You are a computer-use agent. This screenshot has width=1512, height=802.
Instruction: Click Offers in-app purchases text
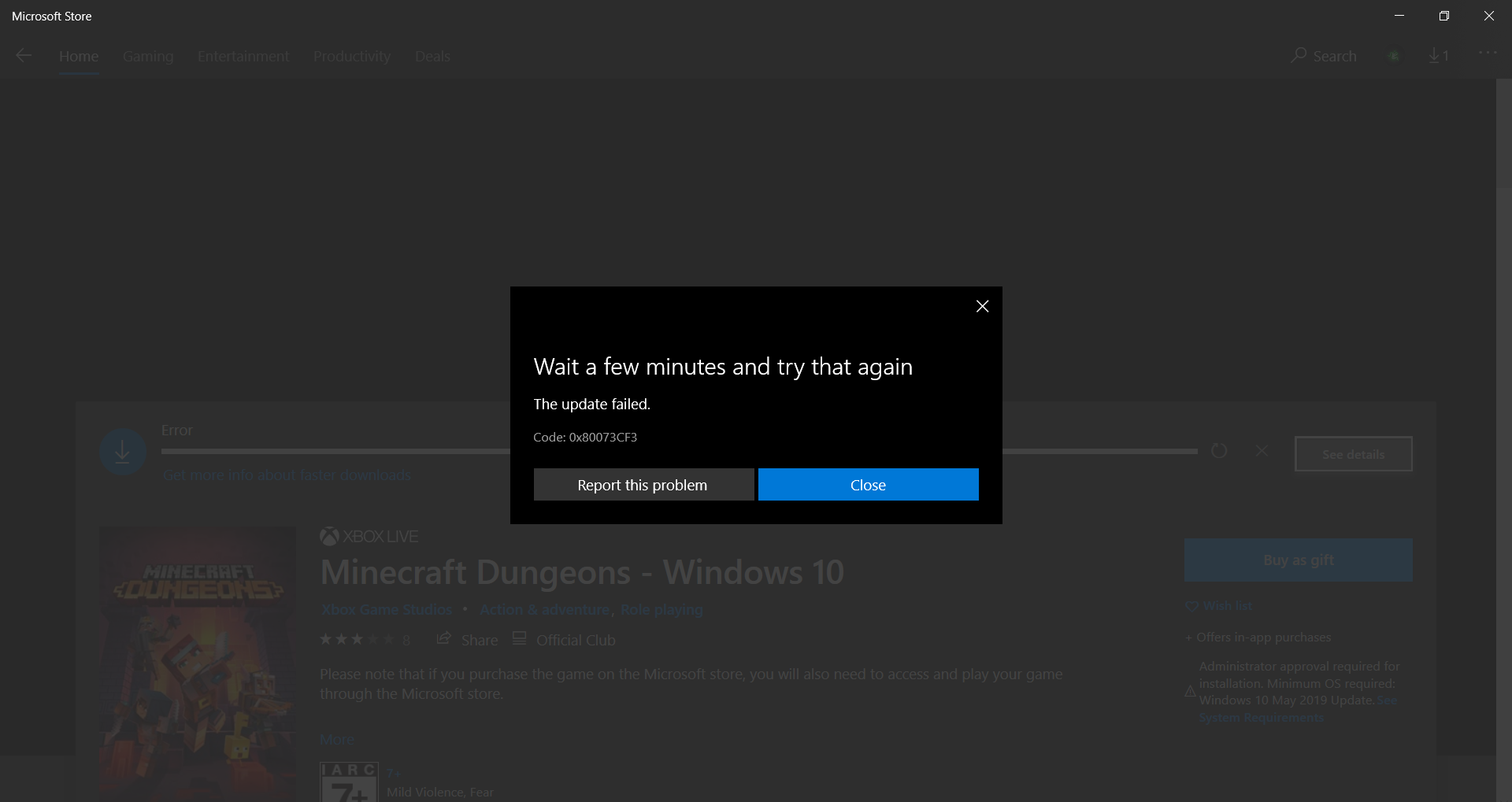pos(1264,638)
